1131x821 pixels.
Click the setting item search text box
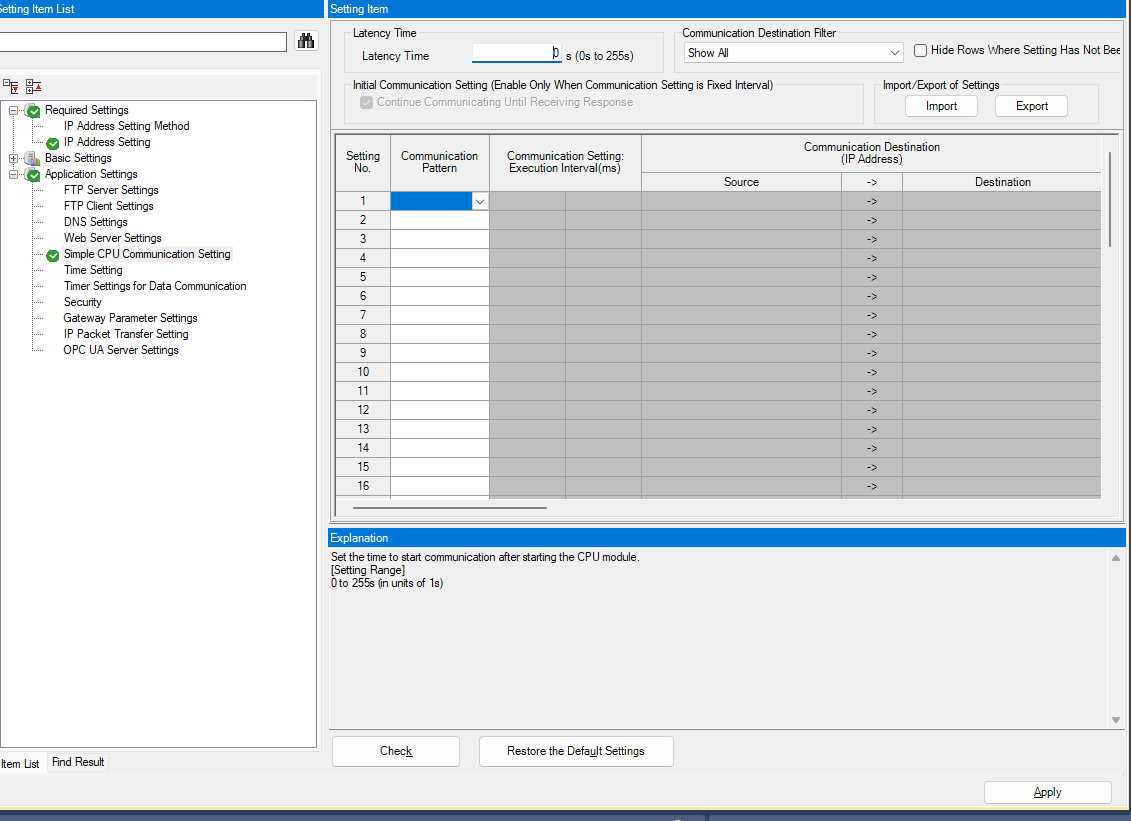pos(144,42)
